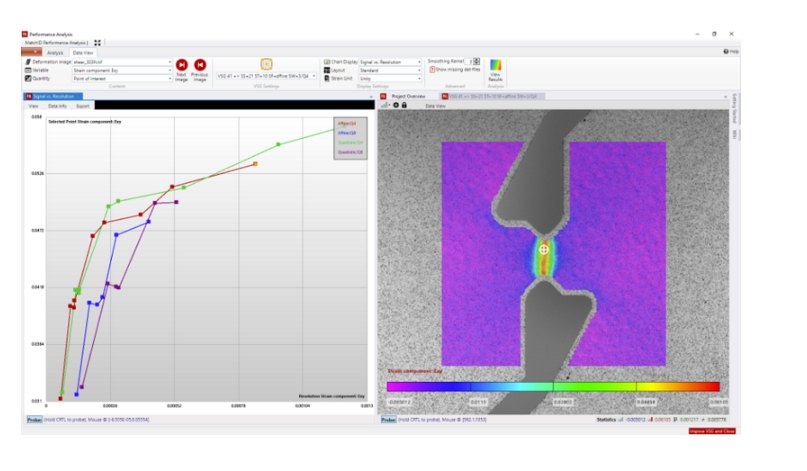
Task: Click the strain colorbar legend
Action: [553, 386]
